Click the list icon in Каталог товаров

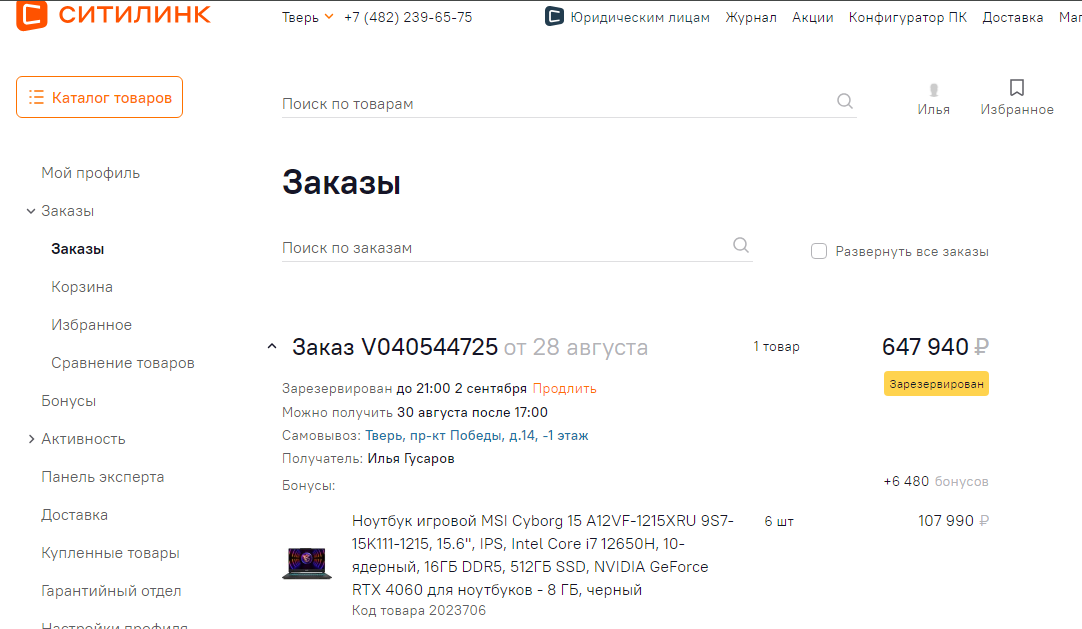pos(36,97)
